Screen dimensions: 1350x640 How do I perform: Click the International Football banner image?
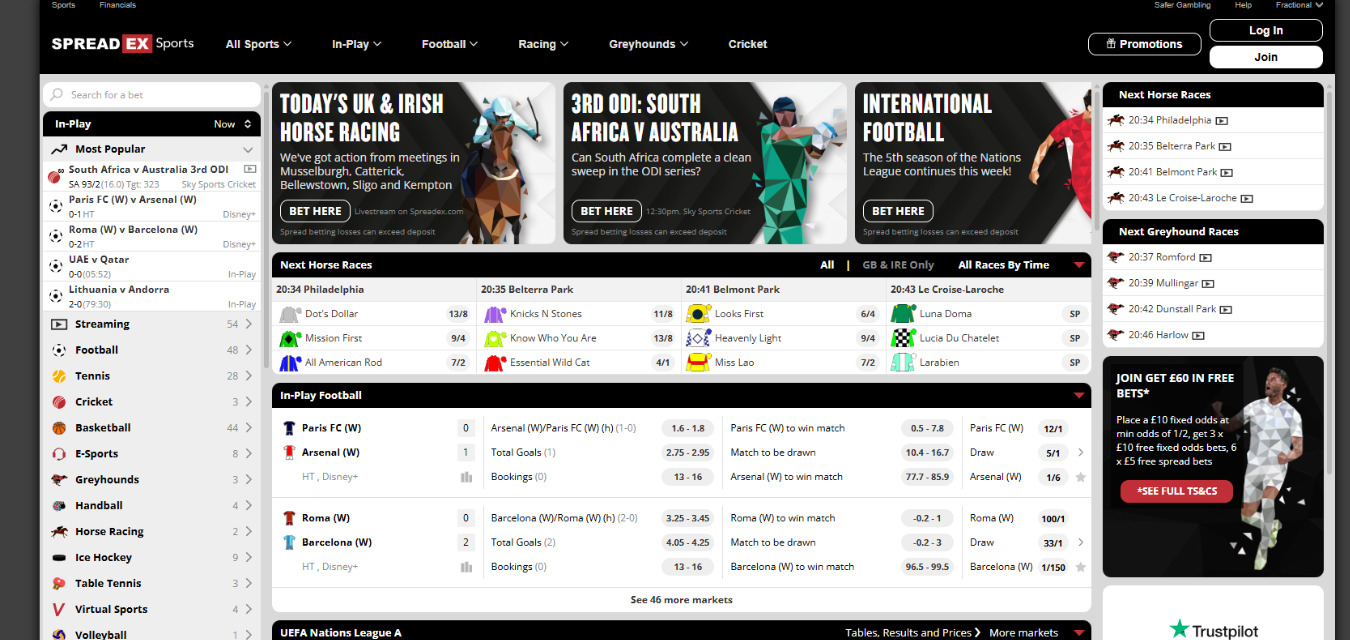click(973, 163)
